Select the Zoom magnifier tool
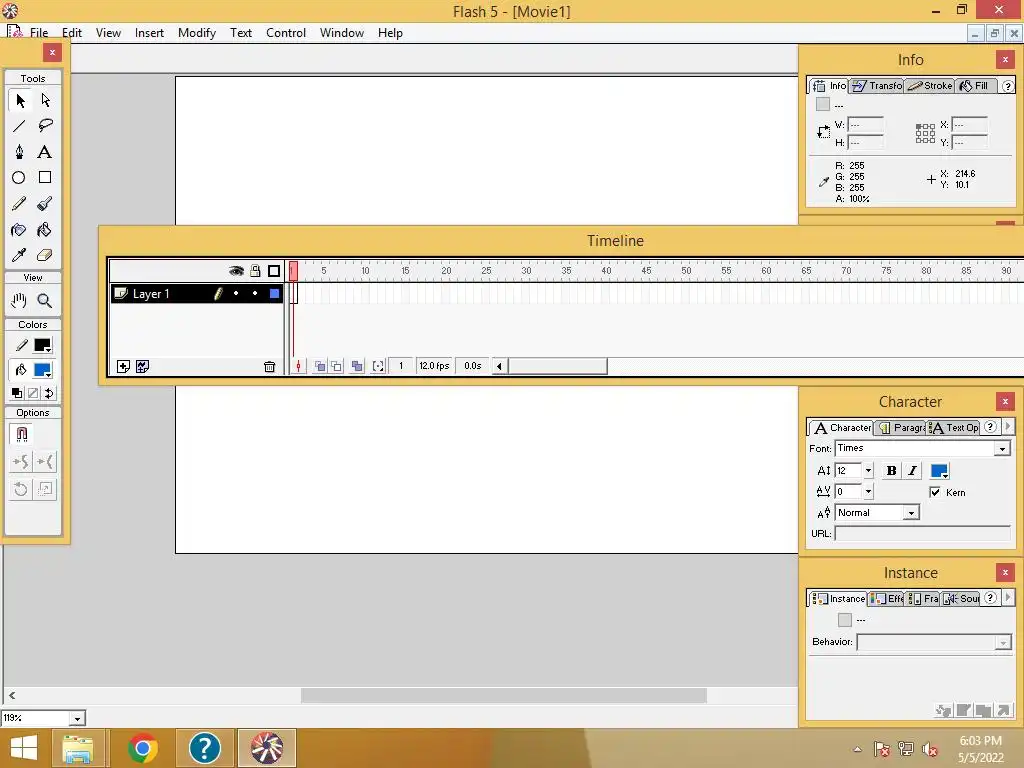This screenshot has height=768, width=1024. (45, 300)
